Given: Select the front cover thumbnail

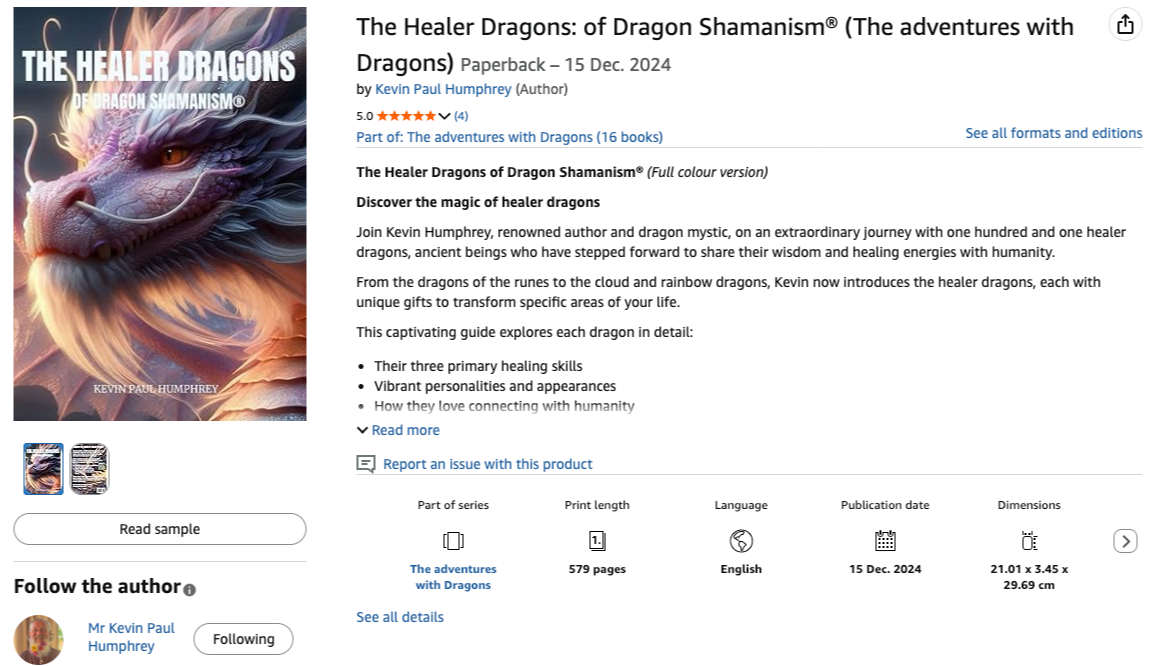Looking at the screenshot, I should click(x=43, y=469).
